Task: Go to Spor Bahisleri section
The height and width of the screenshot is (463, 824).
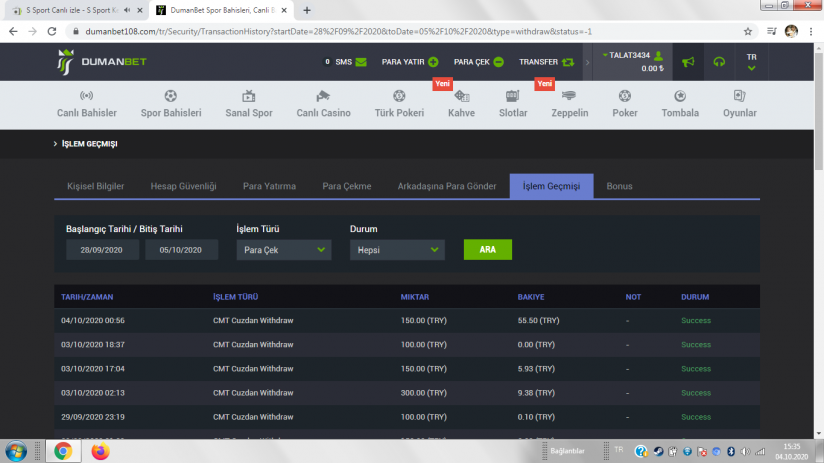Action: [x=171, y=104]
